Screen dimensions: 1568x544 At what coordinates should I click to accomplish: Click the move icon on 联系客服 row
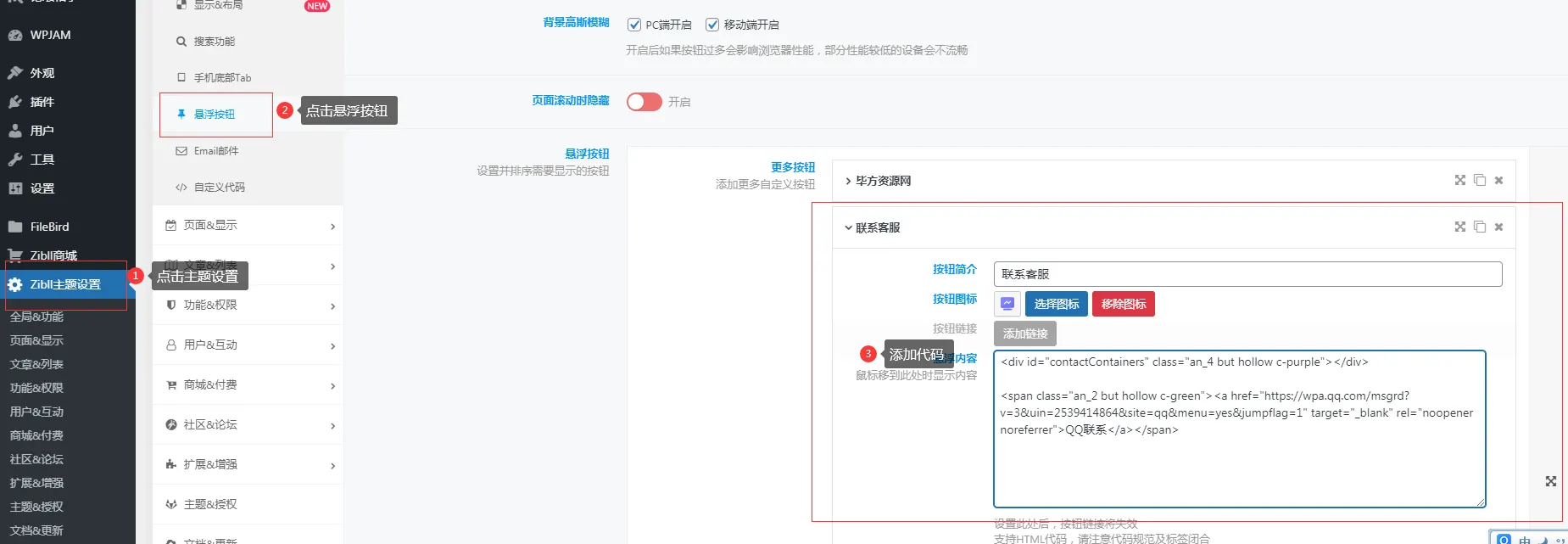1459,227
